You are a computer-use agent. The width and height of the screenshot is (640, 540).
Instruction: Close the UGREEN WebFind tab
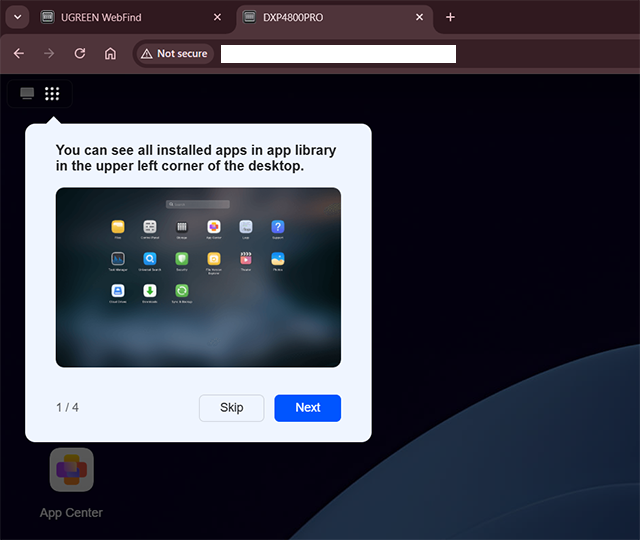pyautogui.click(x=218, y=17)
